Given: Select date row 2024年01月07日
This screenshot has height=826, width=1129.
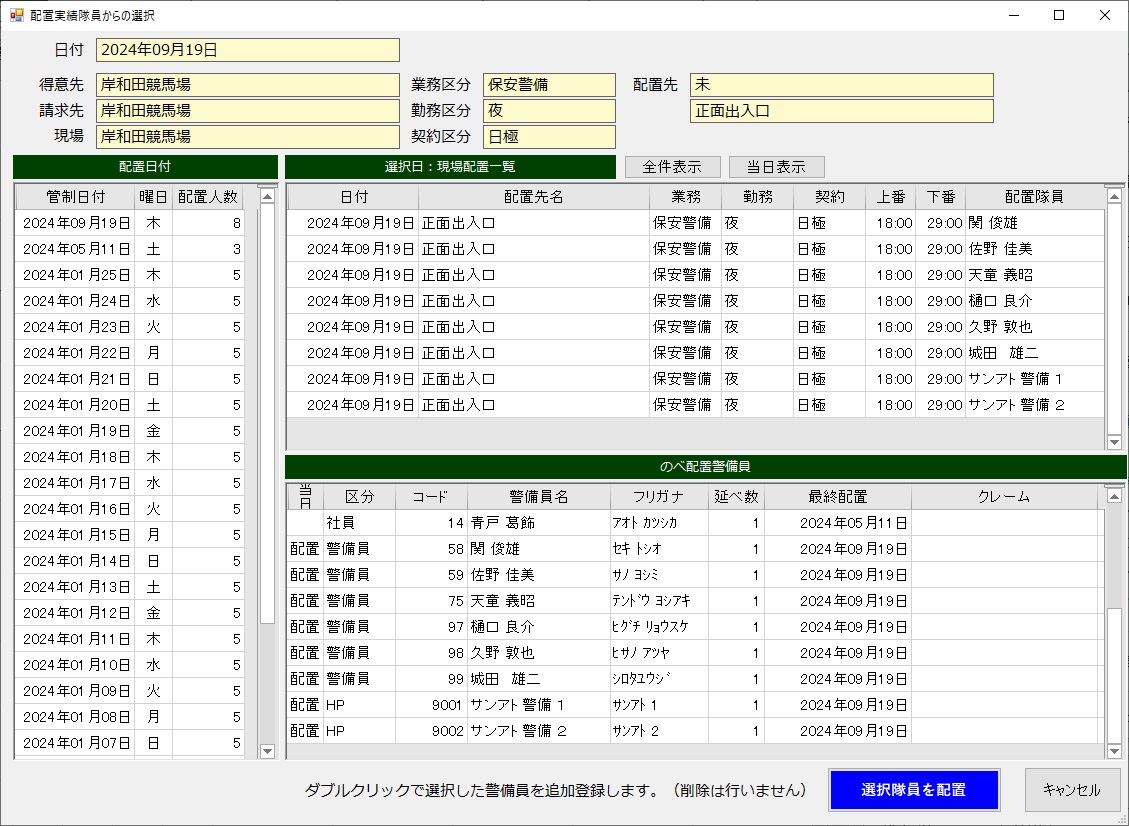Looking at the screenshot, I should coord(130,742).
